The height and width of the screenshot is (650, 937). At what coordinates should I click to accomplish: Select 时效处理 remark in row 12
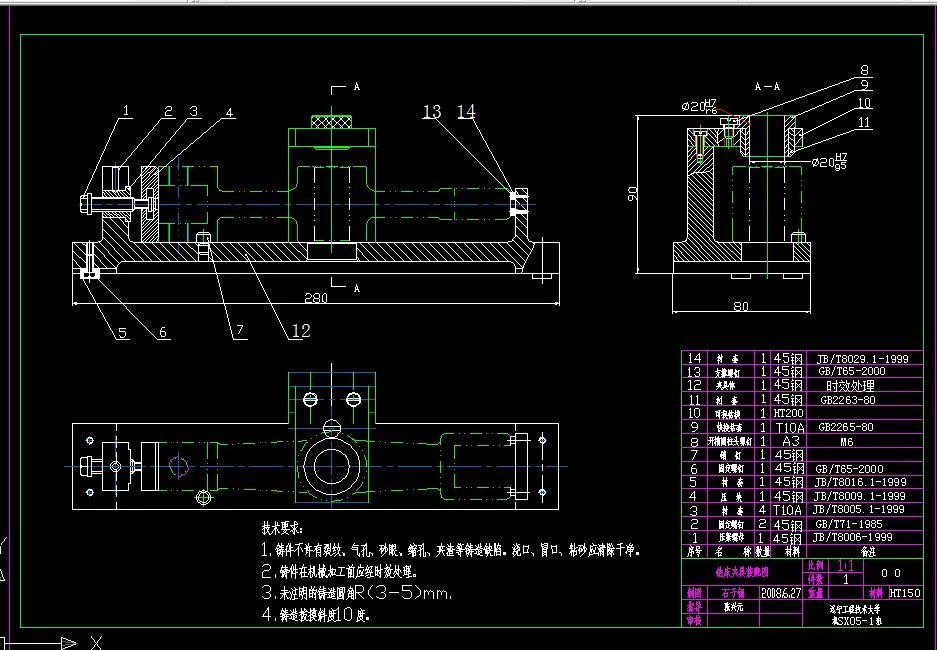(850, 386)
